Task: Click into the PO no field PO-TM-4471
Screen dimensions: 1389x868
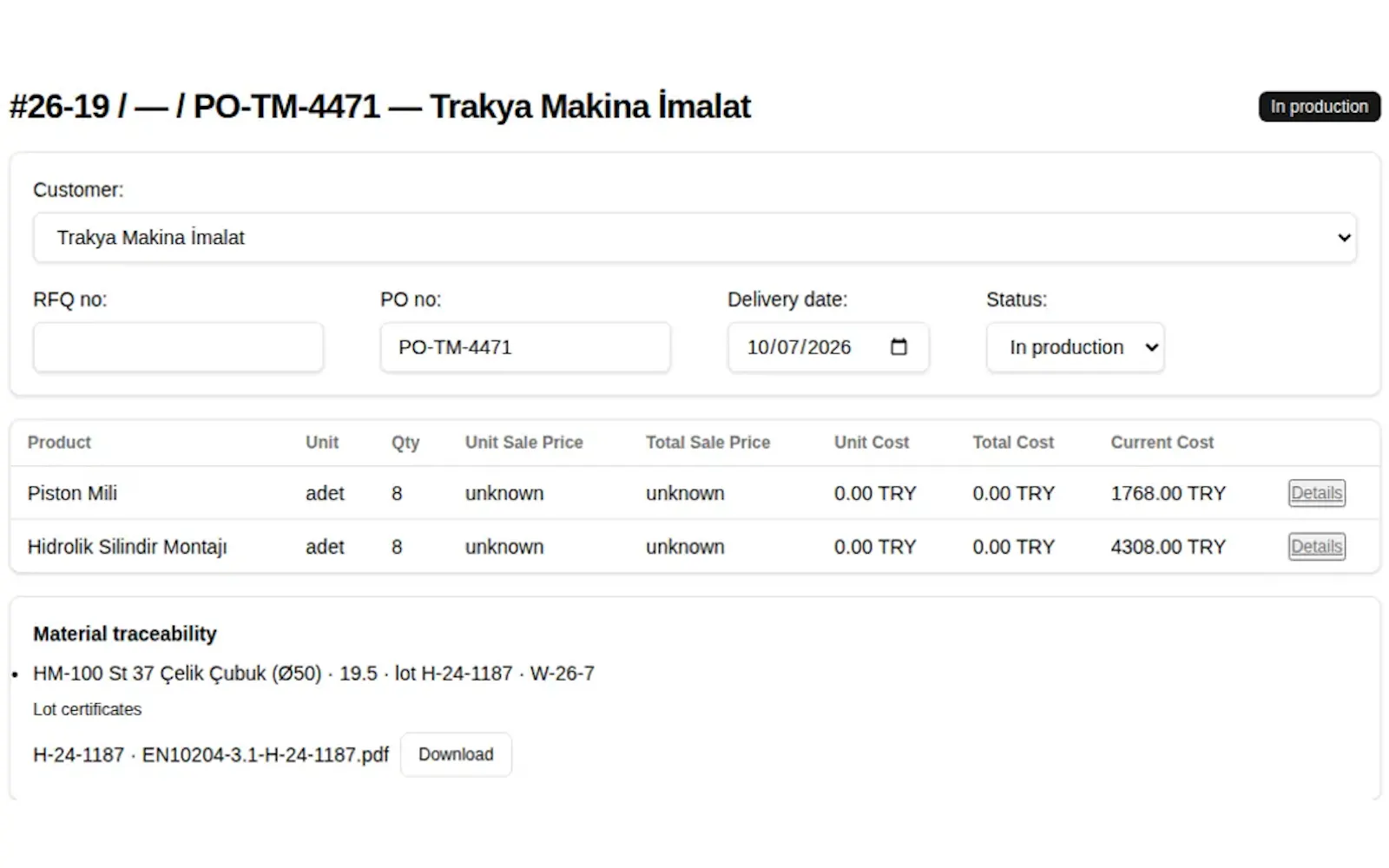Action: [x=525, y=347]
